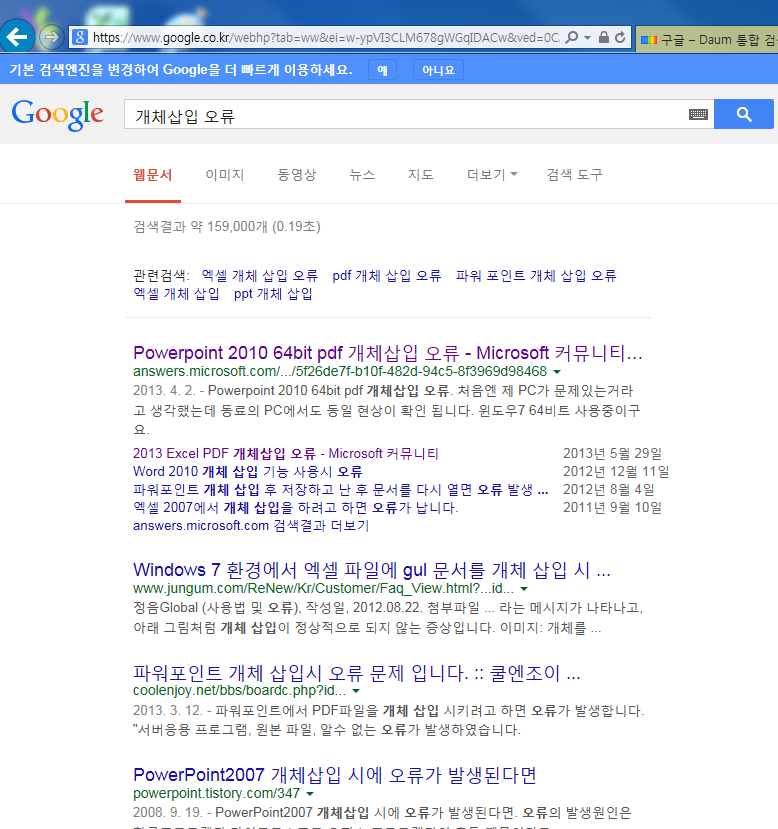Click 아니요 on the default search engine prompt

tap(438, 70)
